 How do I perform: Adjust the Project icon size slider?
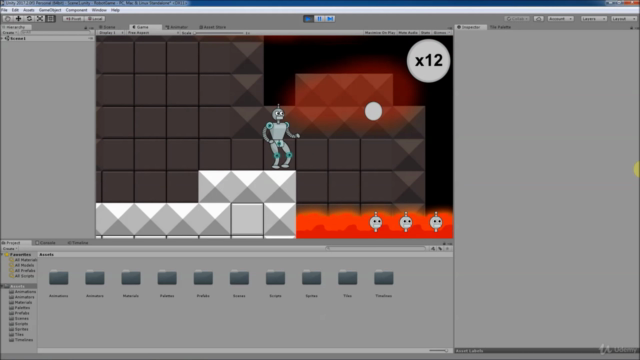[439, 351]
